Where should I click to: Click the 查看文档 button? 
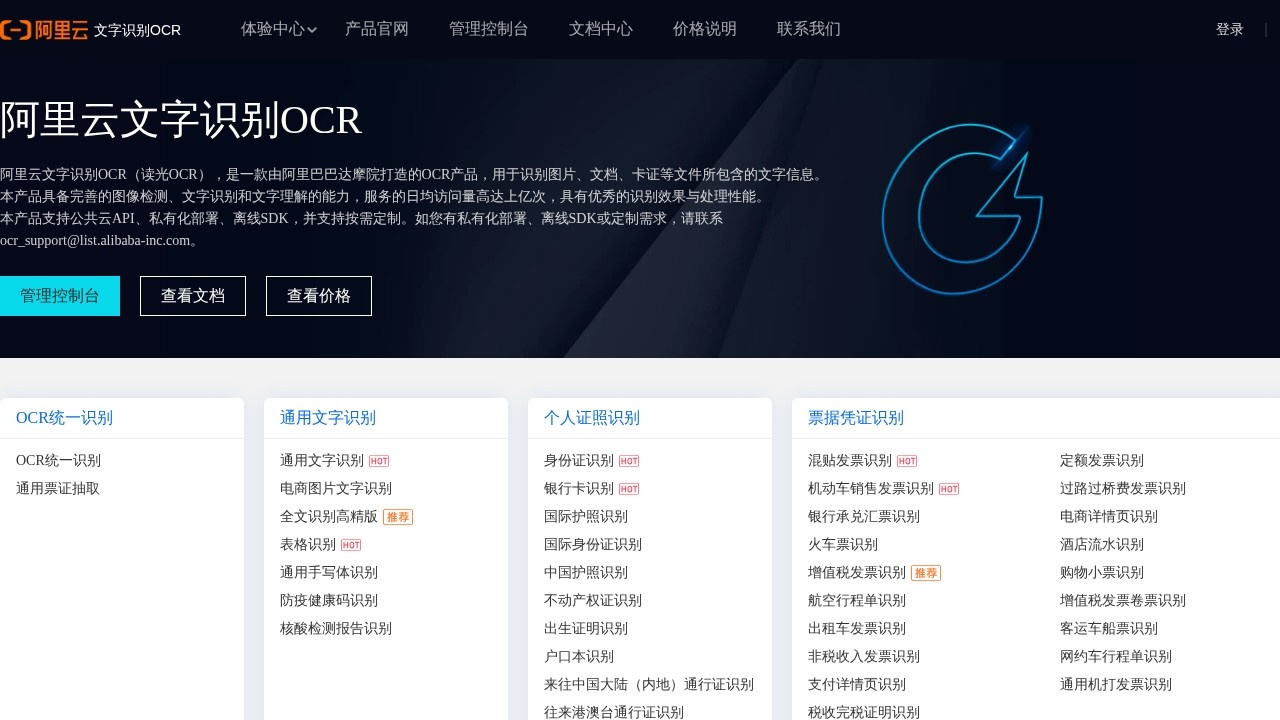point(193,296)
